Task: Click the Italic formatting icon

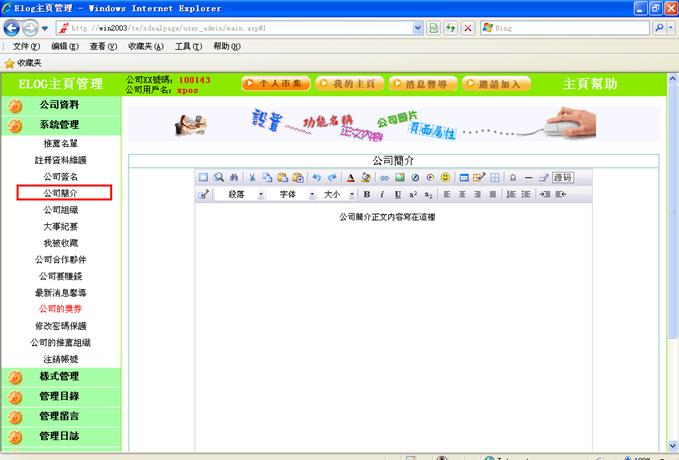Action: (x=382, y=194)
